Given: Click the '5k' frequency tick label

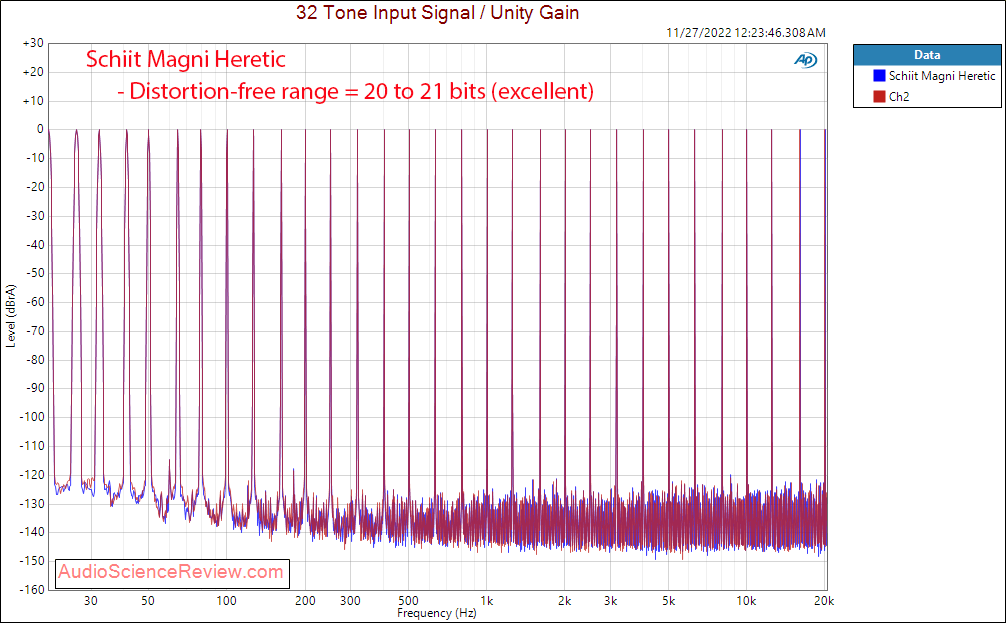Looking at the screenshot, I should pos(669,601).
